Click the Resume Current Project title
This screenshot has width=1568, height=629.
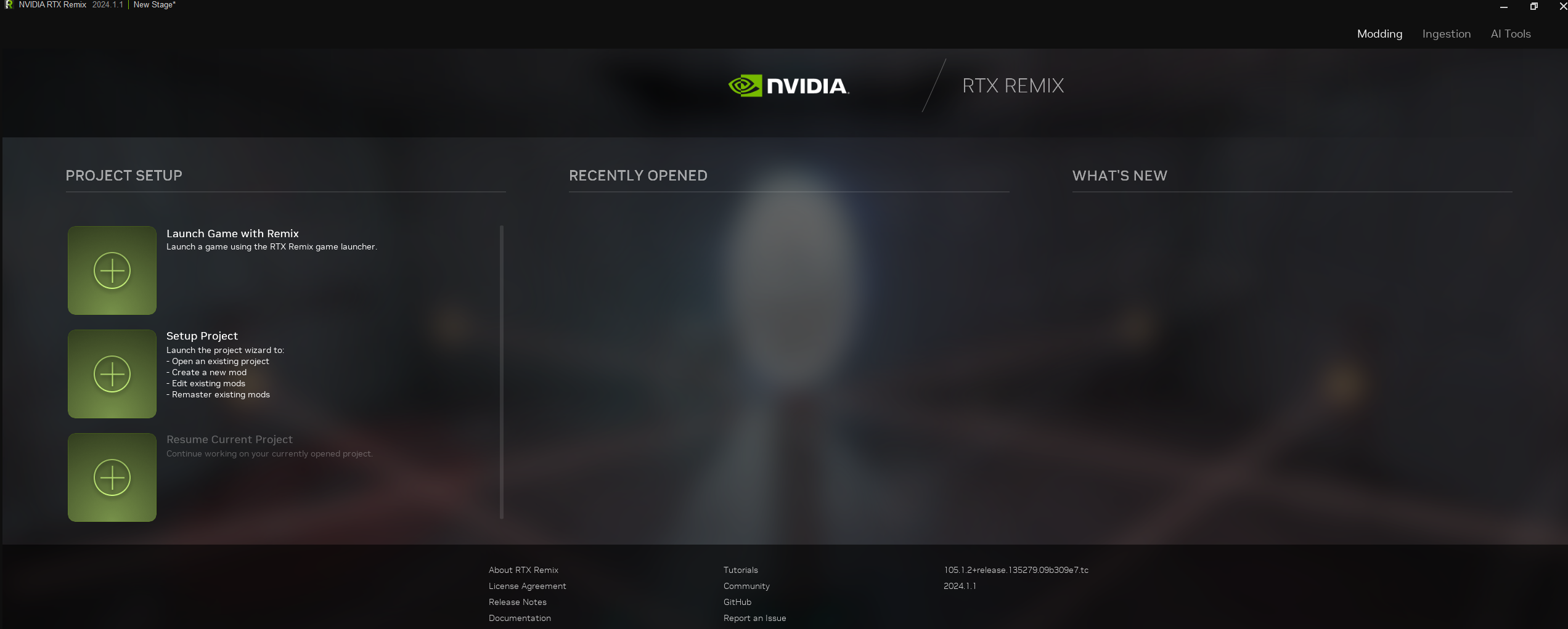tap(229, 439)
